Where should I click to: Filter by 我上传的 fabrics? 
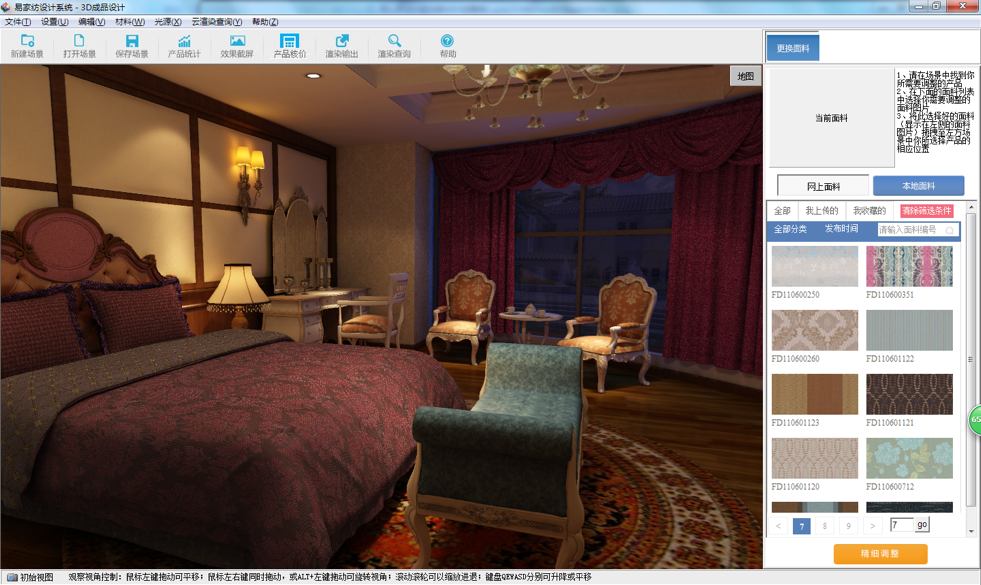click(x=821, y=211)
